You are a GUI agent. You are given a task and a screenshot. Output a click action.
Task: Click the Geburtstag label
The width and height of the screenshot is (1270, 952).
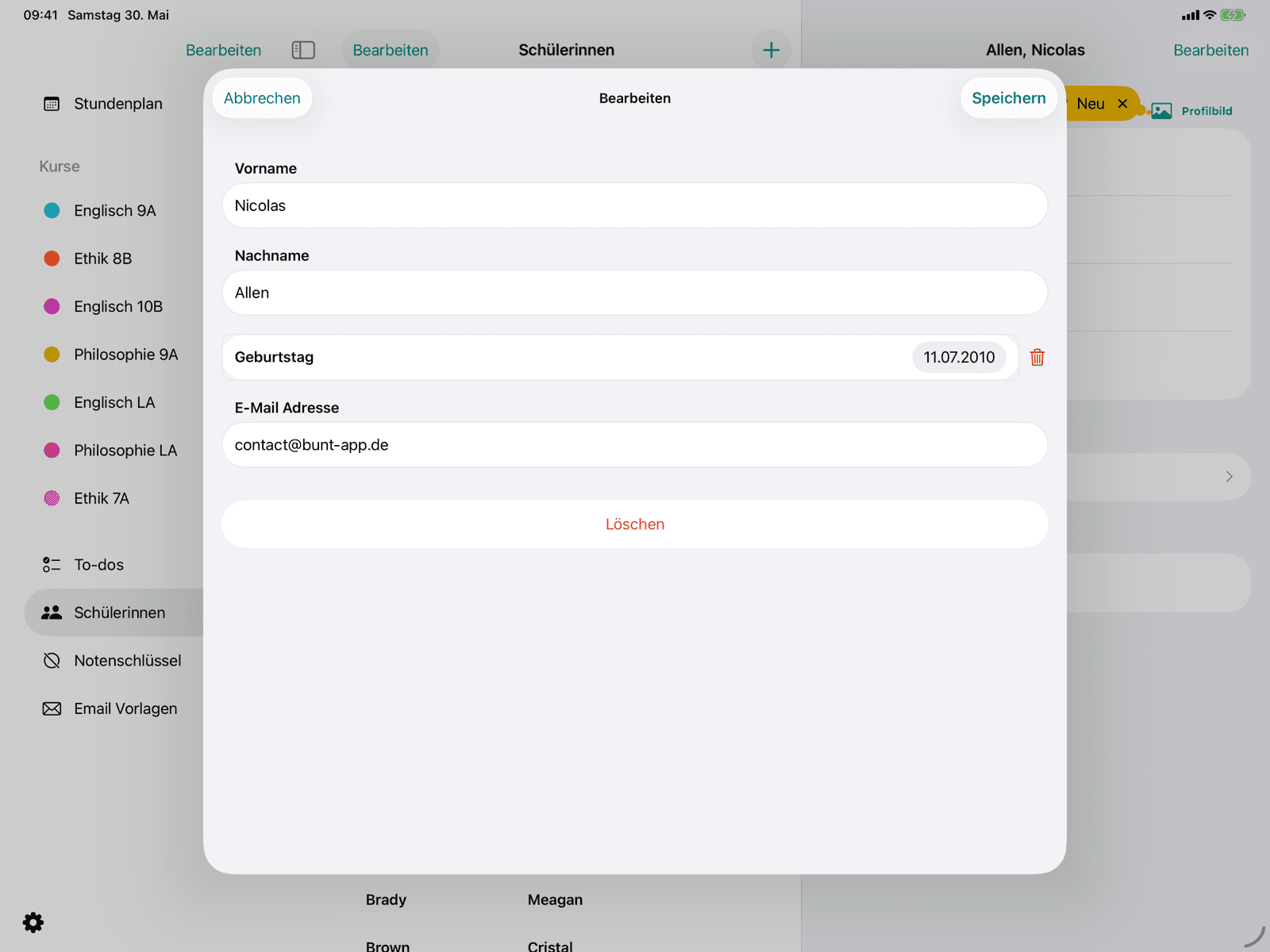tap(274, 357)
